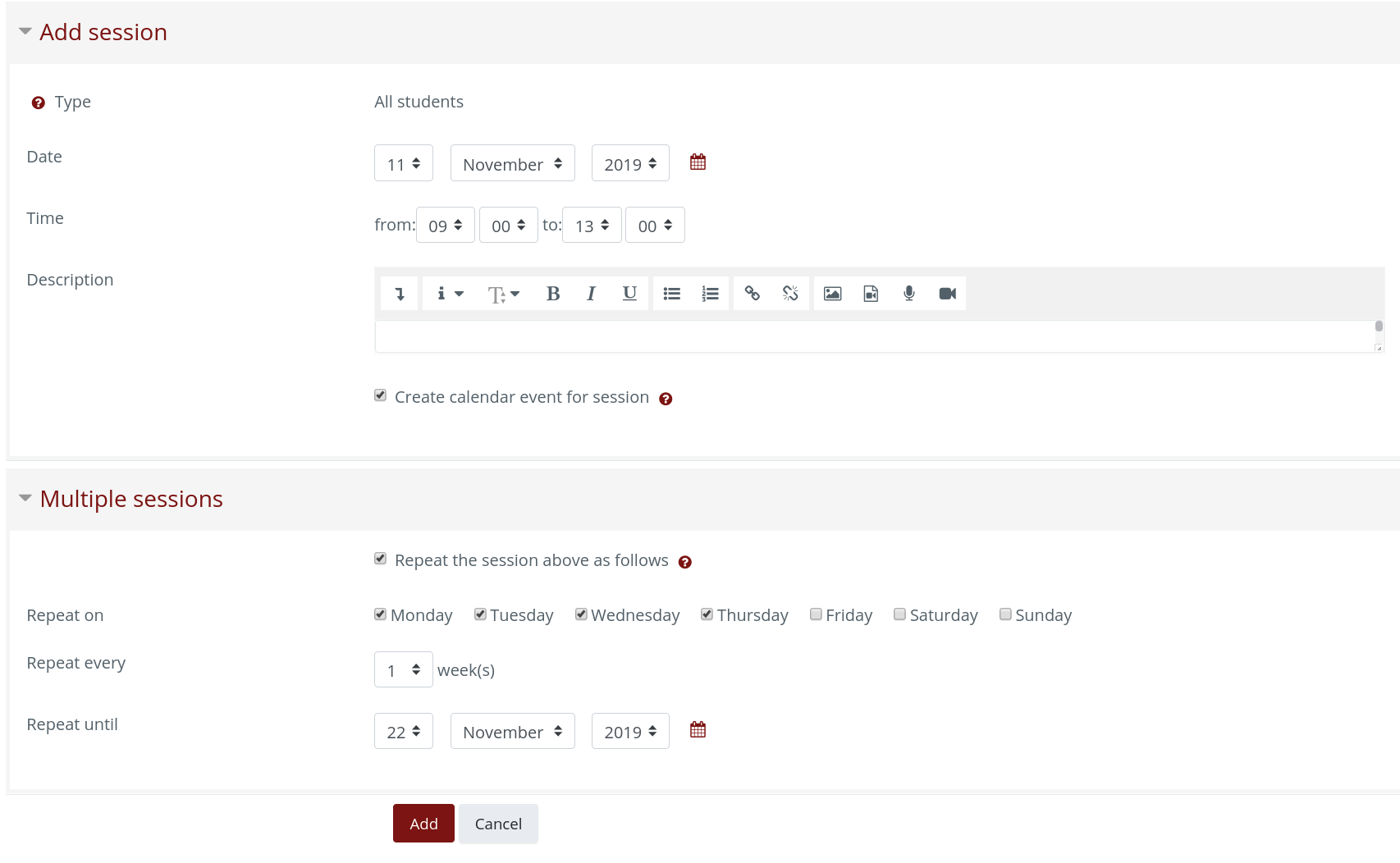Toggle italic text in the editor

coord(591,294)
